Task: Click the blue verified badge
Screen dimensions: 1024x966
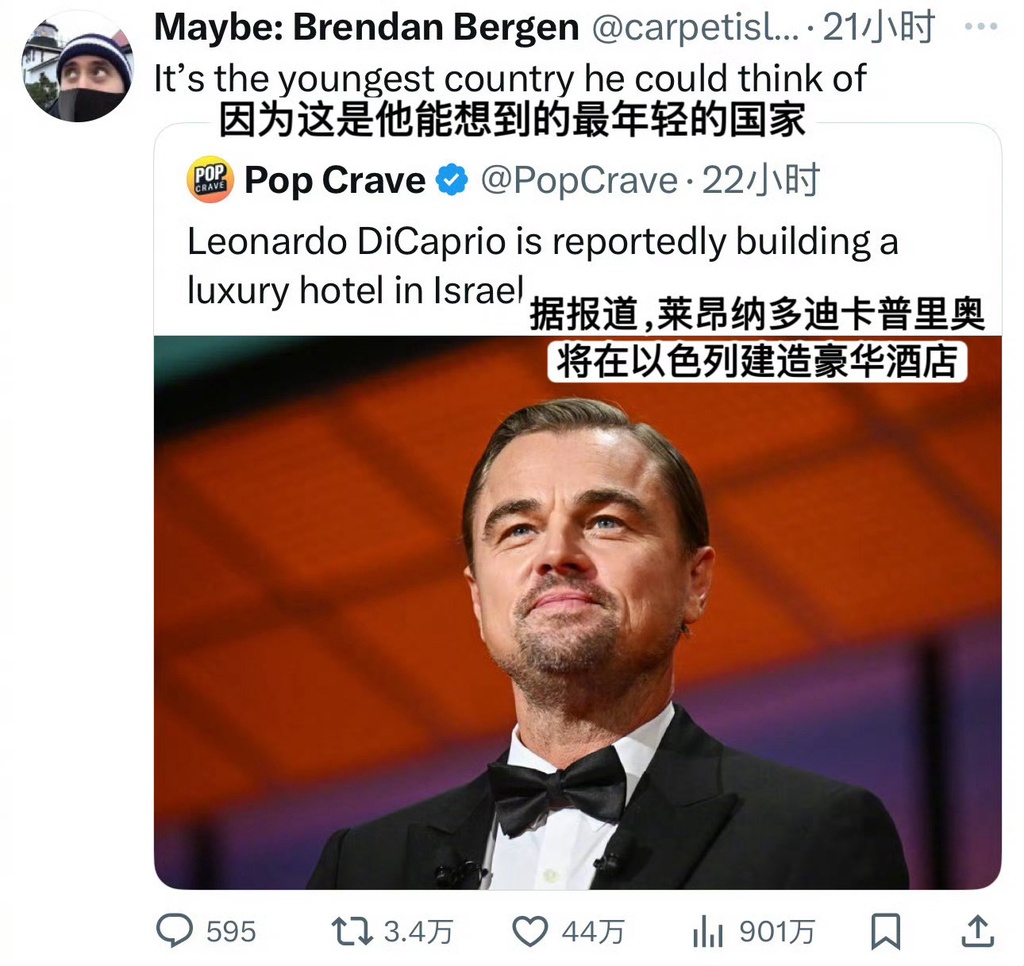Action: point(452,180)
